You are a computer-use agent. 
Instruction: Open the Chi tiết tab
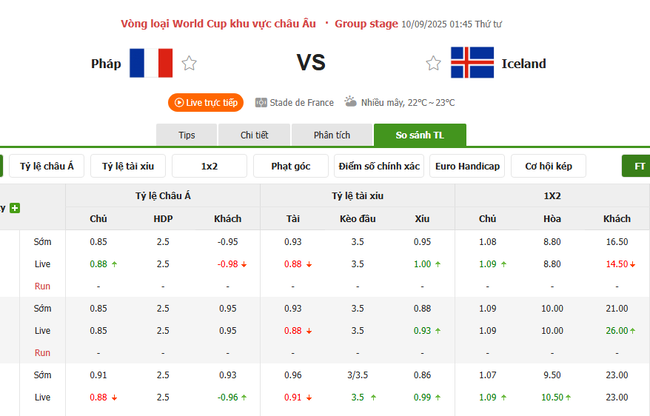click(255, 135)
